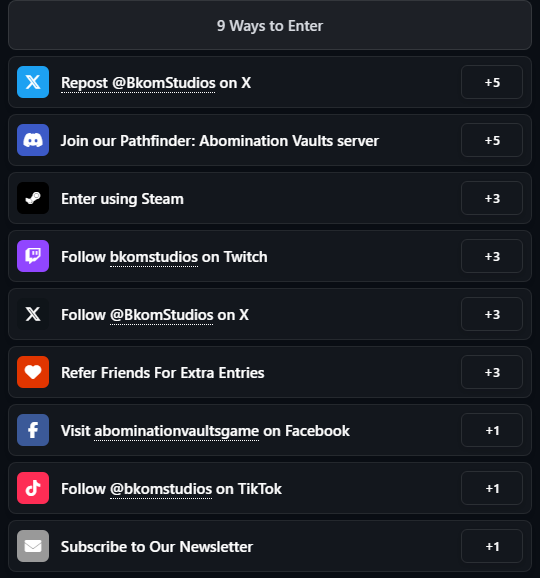Click +3 button for Refer Friends entry
Viewport: 540px width, 578px height.
coord(492,372)
